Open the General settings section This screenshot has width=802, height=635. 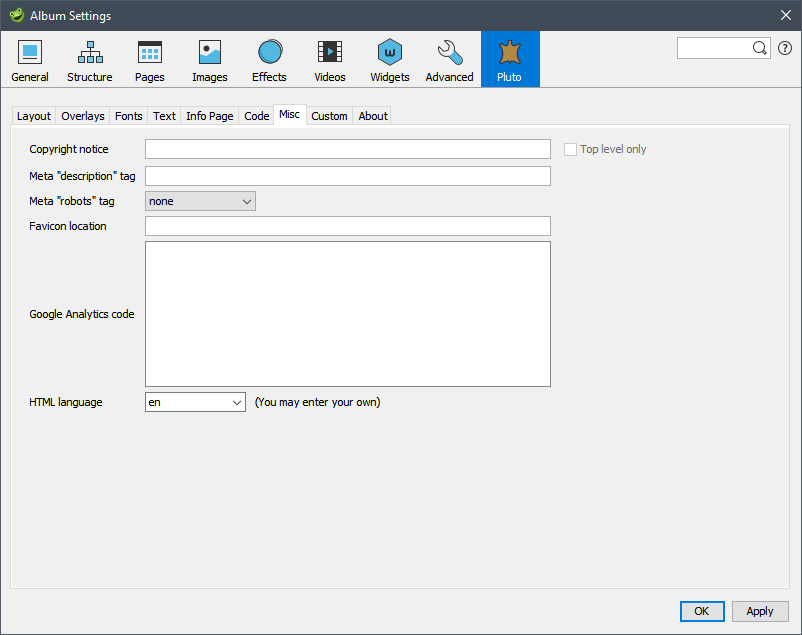(x=30, y=59)
